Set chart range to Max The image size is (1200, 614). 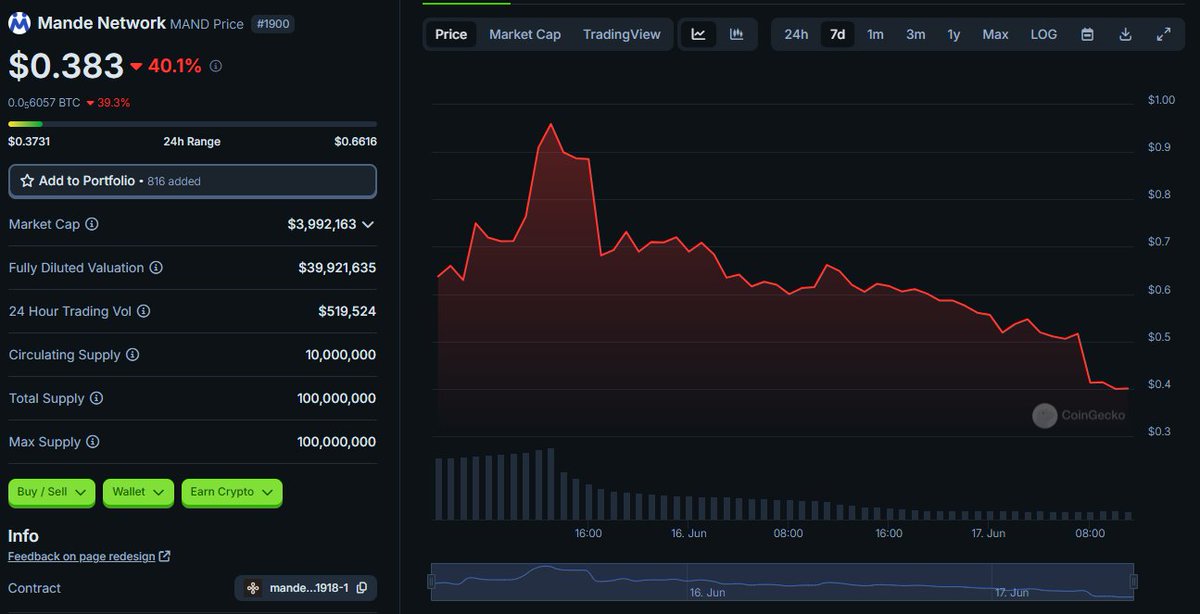pyautogui.click(x=995, y=34)
